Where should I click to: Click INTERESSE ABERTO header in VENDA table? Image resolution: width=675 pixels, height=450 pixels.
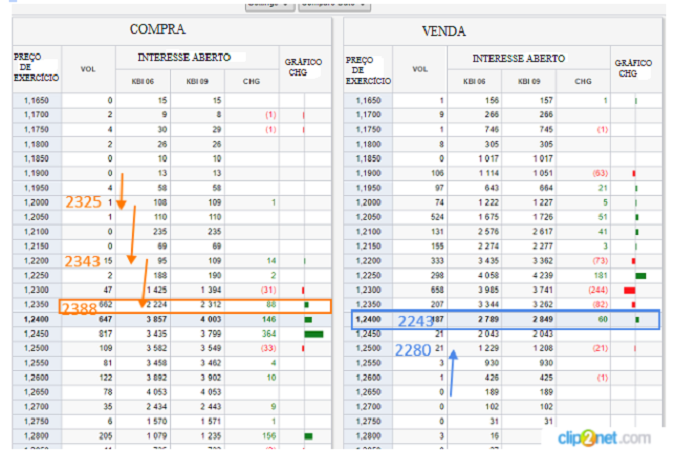(517, 59)
